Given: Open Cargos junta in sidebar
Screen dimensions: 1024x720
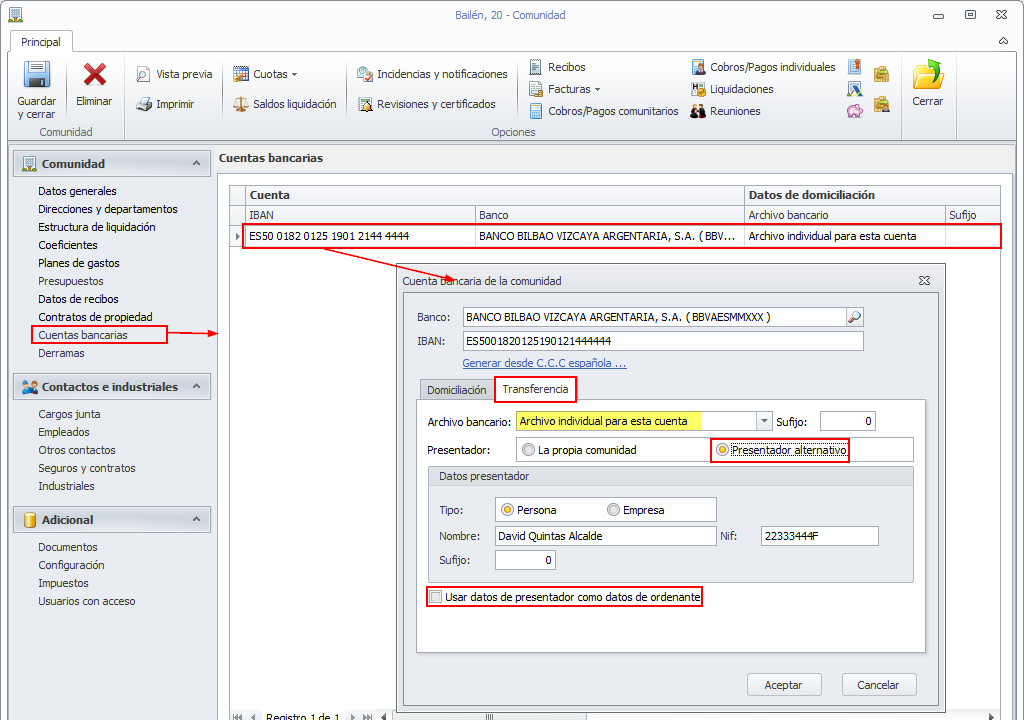Looking at the screenshot, I should click(x=69, y=414).
